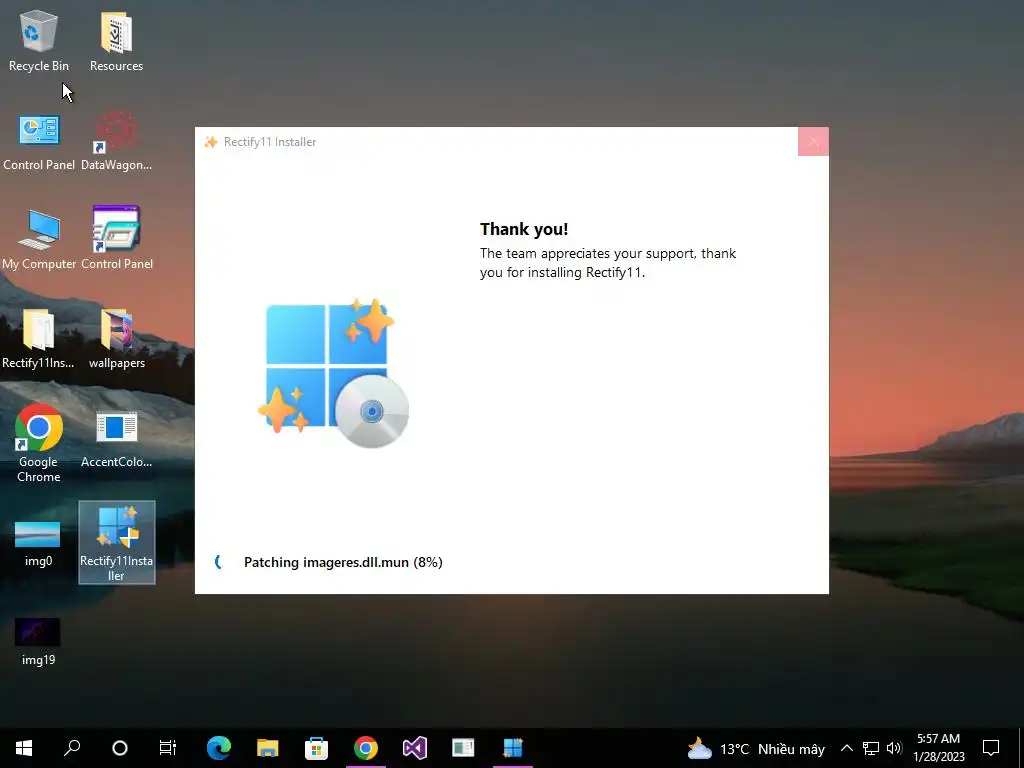Open the Resources folder on desktop
Viewport: 1024px width, 768px height.
pyautogui.click(x=116, y=40)
